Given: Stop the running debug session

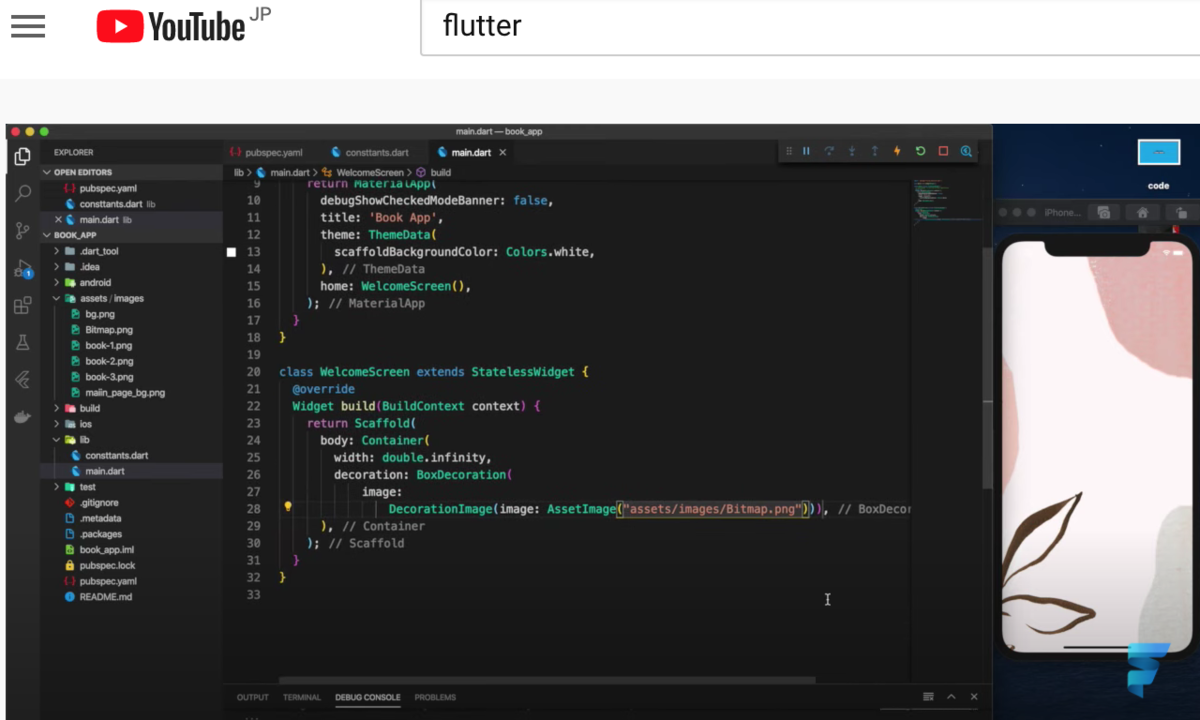Looking at the screenshot, I should (943, 151).
